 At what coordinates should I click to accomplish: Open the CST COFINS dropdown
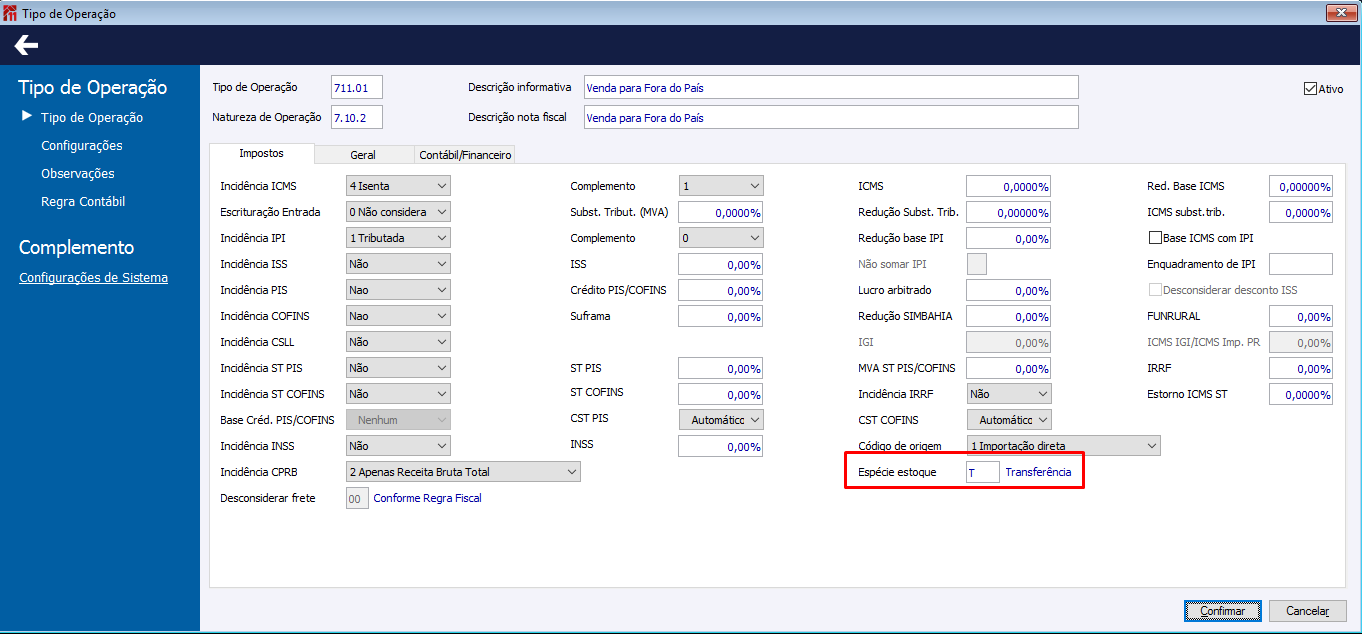tap(1009, 420)
